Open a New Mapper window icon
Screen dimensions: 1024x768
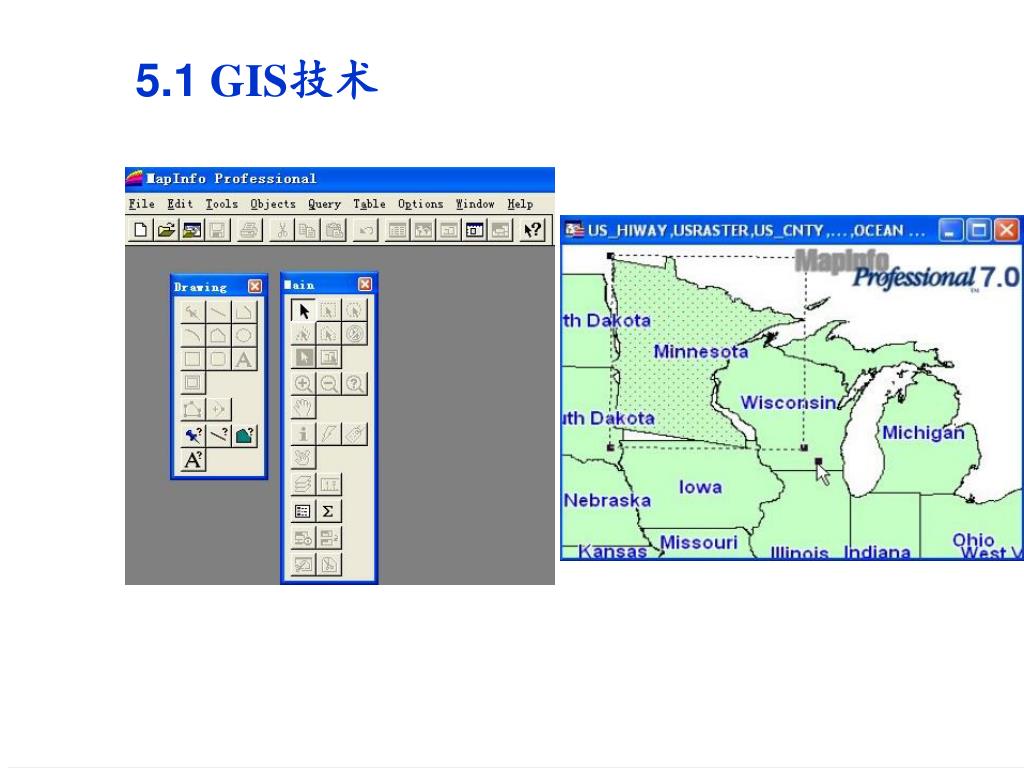pos(423,230)
